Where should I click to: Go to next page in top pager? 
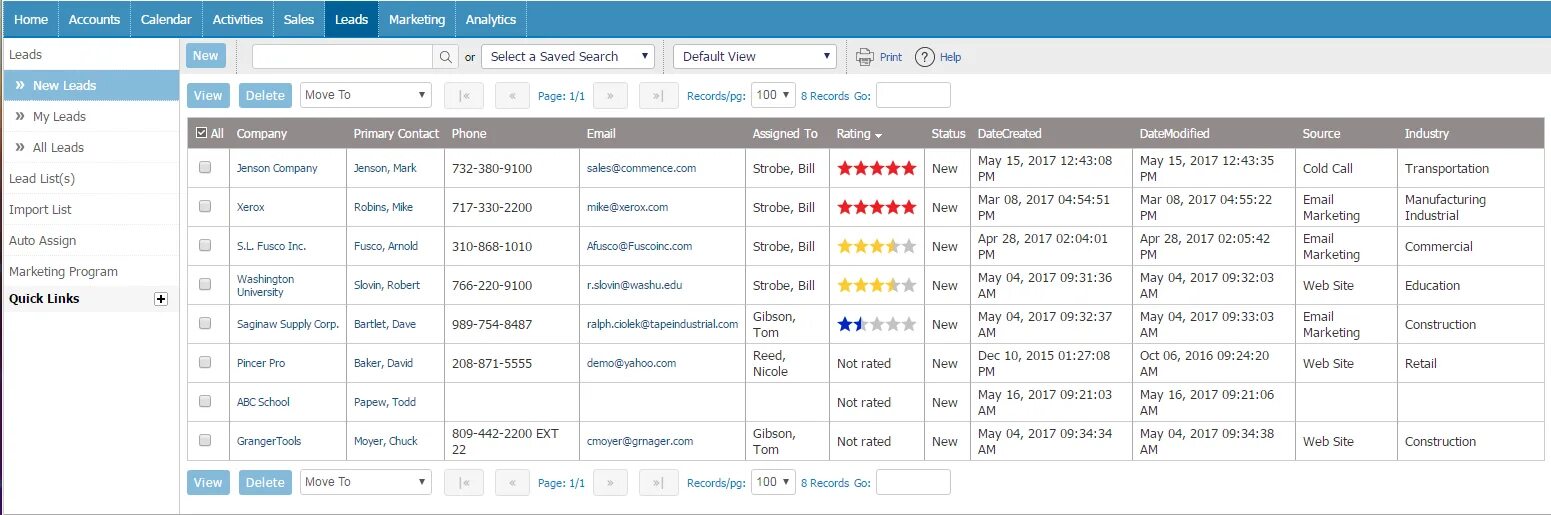pos(610,95)
